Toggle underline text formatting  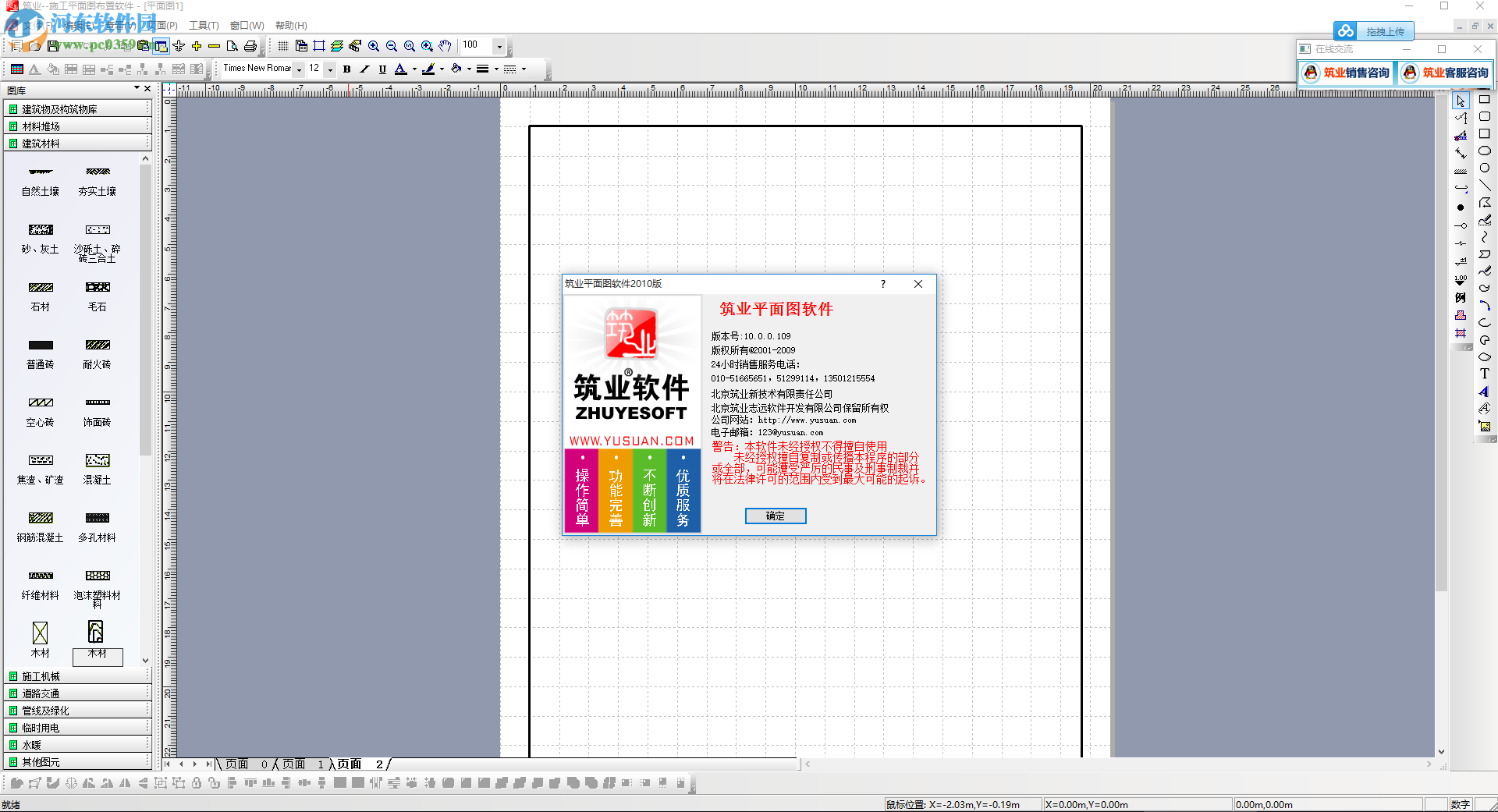click(382, 69)
